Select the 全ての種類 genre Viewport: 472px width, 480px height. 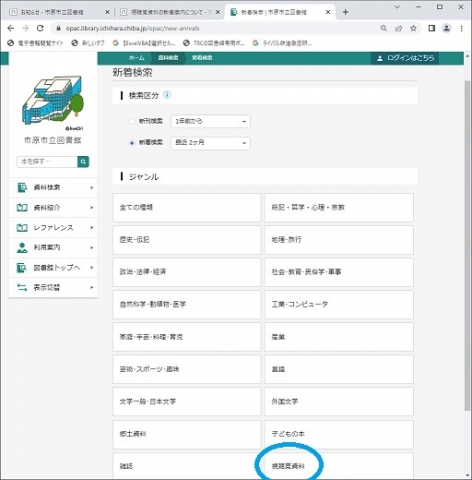tap(187, 208)
